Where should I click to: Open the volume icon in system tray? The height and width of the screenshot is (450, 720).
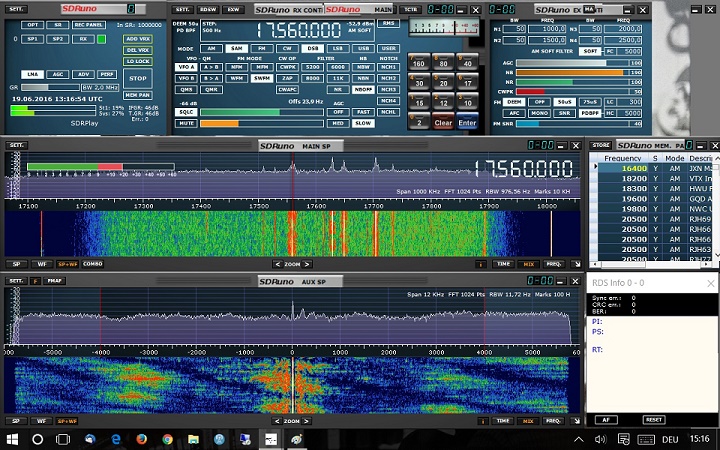click(x=600, y=439)
